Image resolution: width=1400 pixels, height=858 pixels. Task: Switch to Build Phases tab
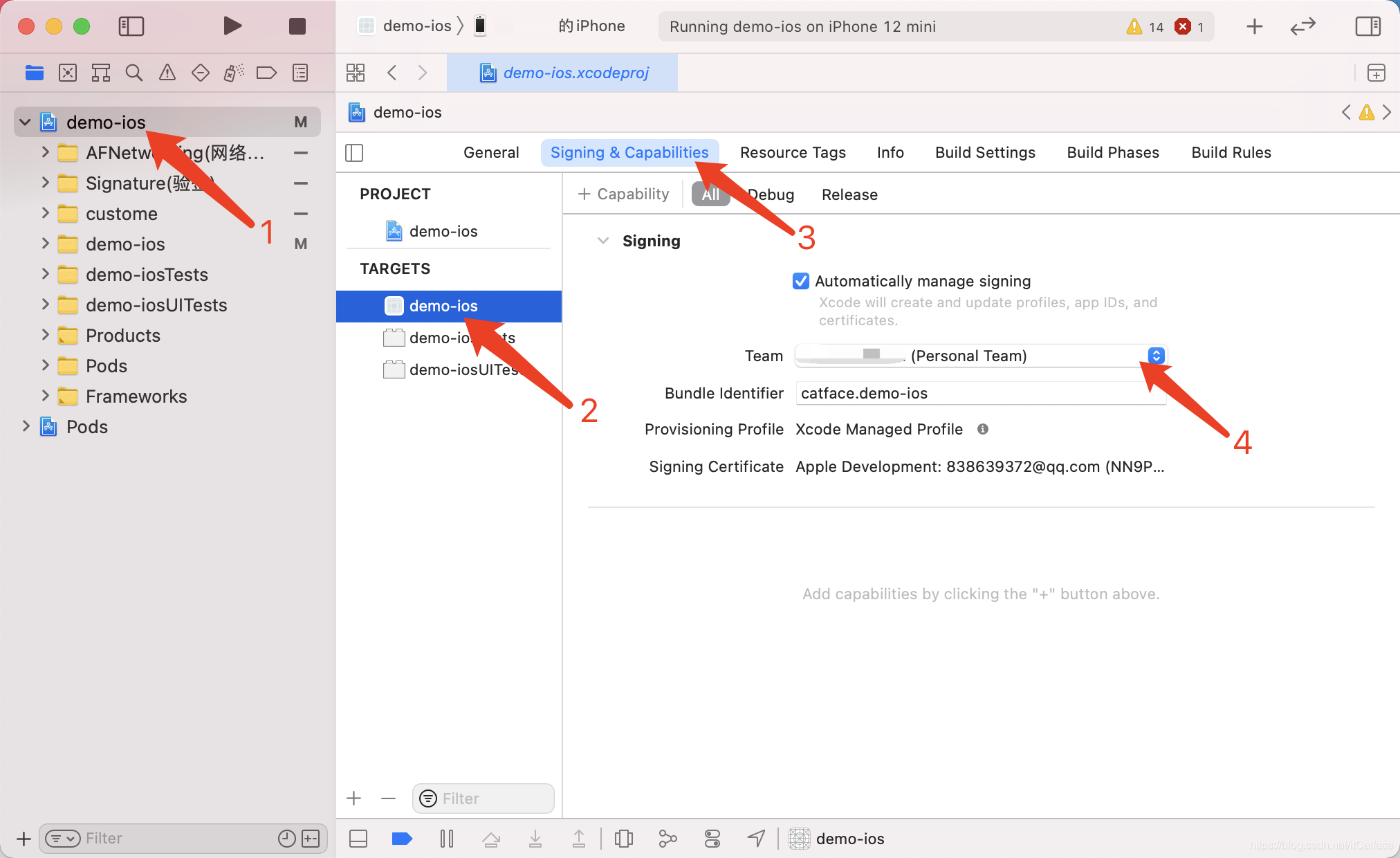coord(1113,152)
